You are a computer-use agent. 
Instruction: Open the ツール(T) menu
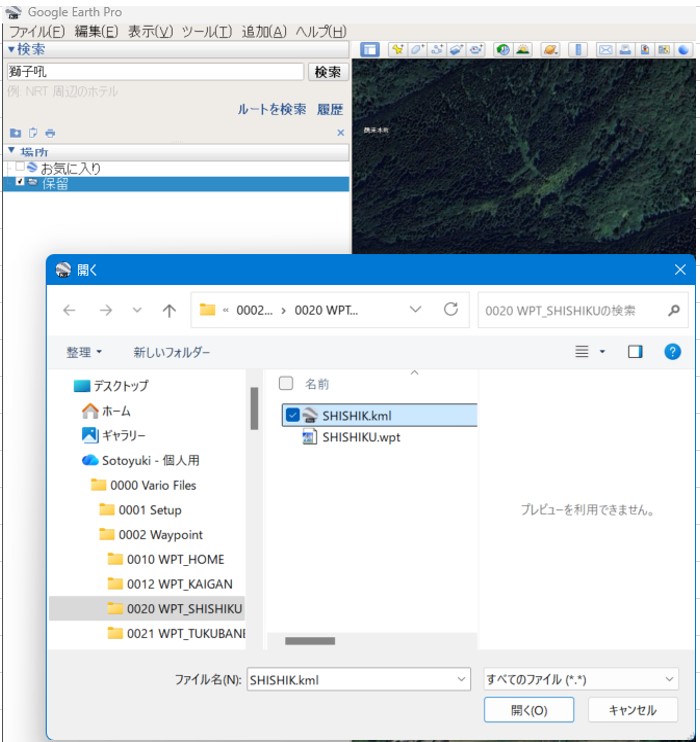click(208, 31)
